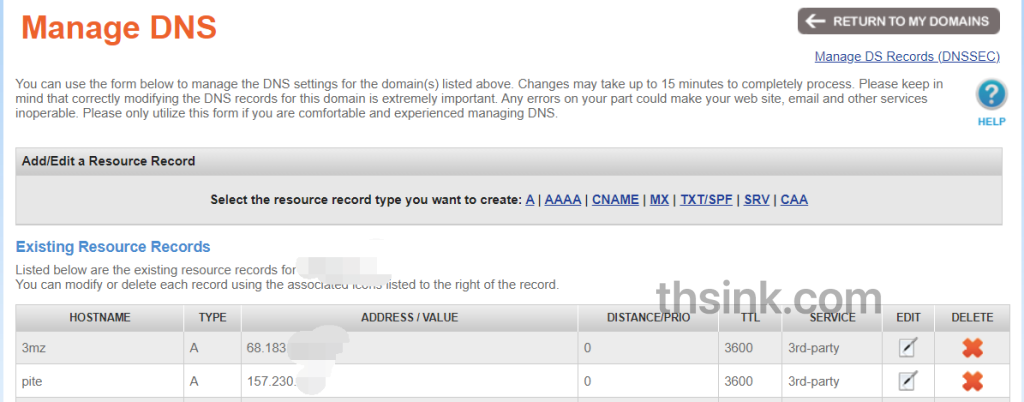Click the HELP text label under the icon
This screenshot has height=402, width=1024.
[x=990, y=121]
